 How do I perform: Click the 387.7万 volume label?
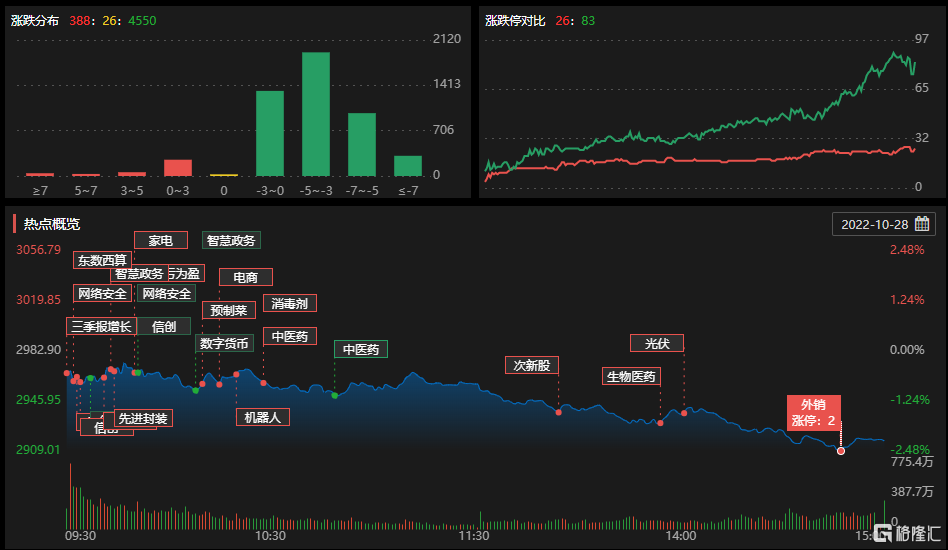912,491
